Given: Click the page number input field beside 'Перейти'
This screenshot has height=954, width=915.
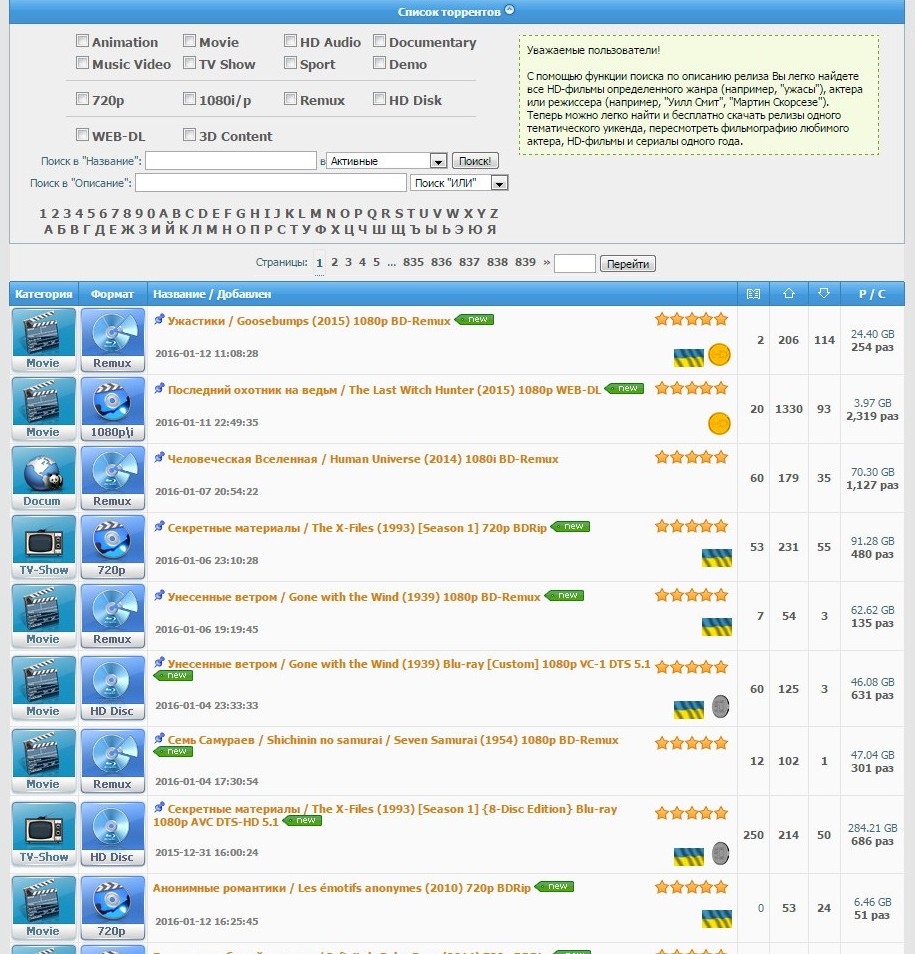Looking at the screenshot, I should (x=574, y=264).
